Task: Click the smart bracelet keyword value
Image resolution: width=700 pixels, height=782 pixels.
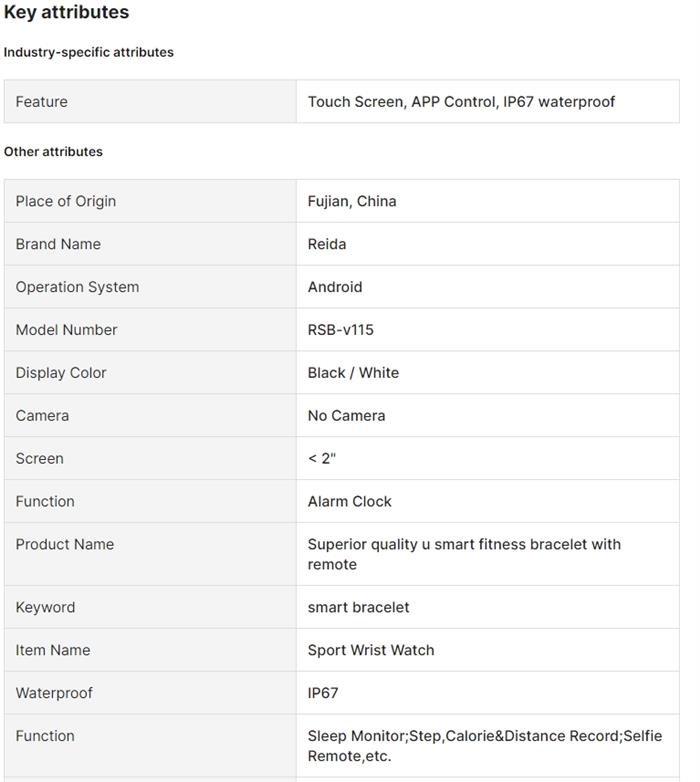Action: pyautogui.click(x=358, y=608)
